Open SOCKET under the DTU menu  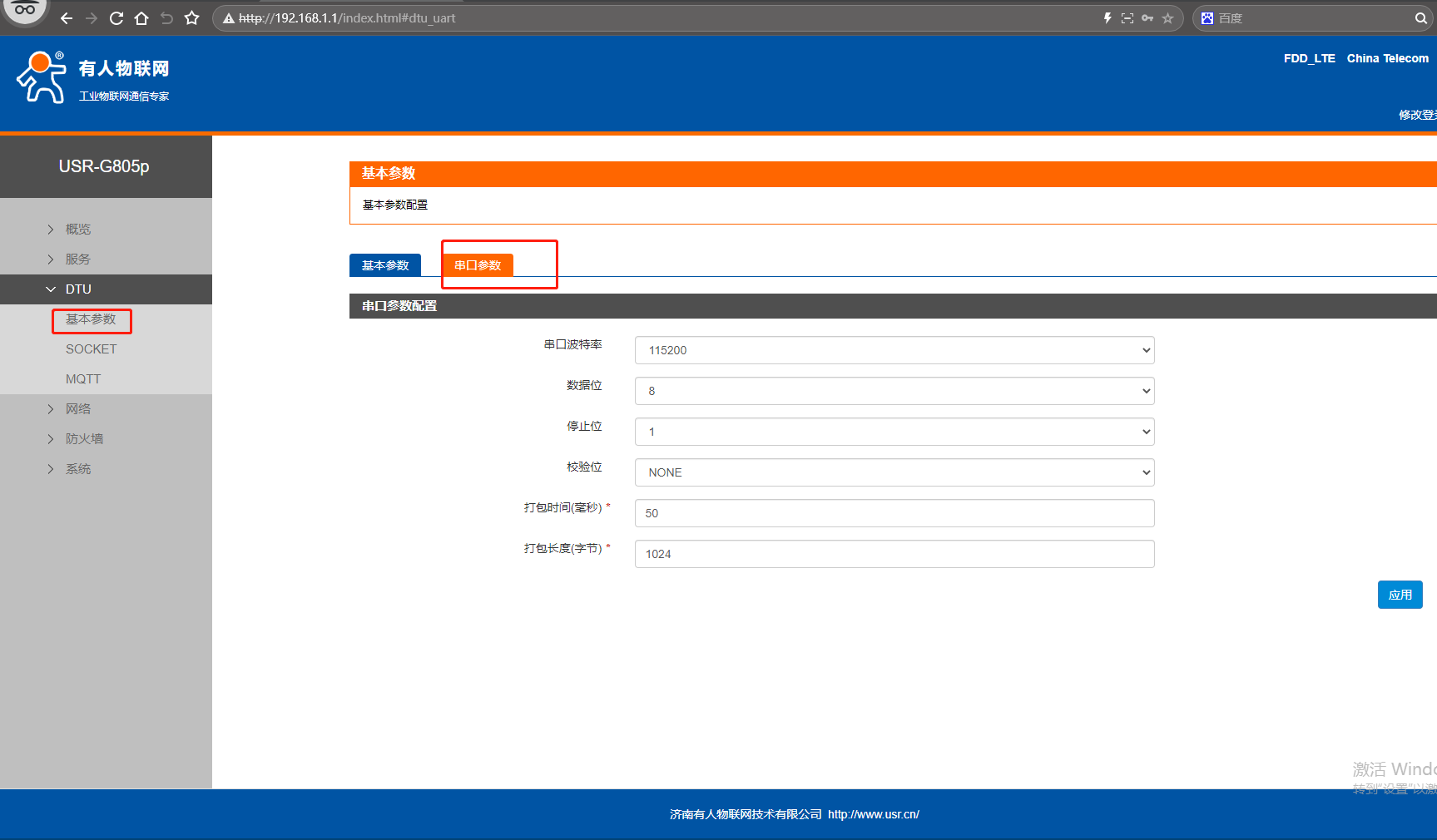click(92, 349)
